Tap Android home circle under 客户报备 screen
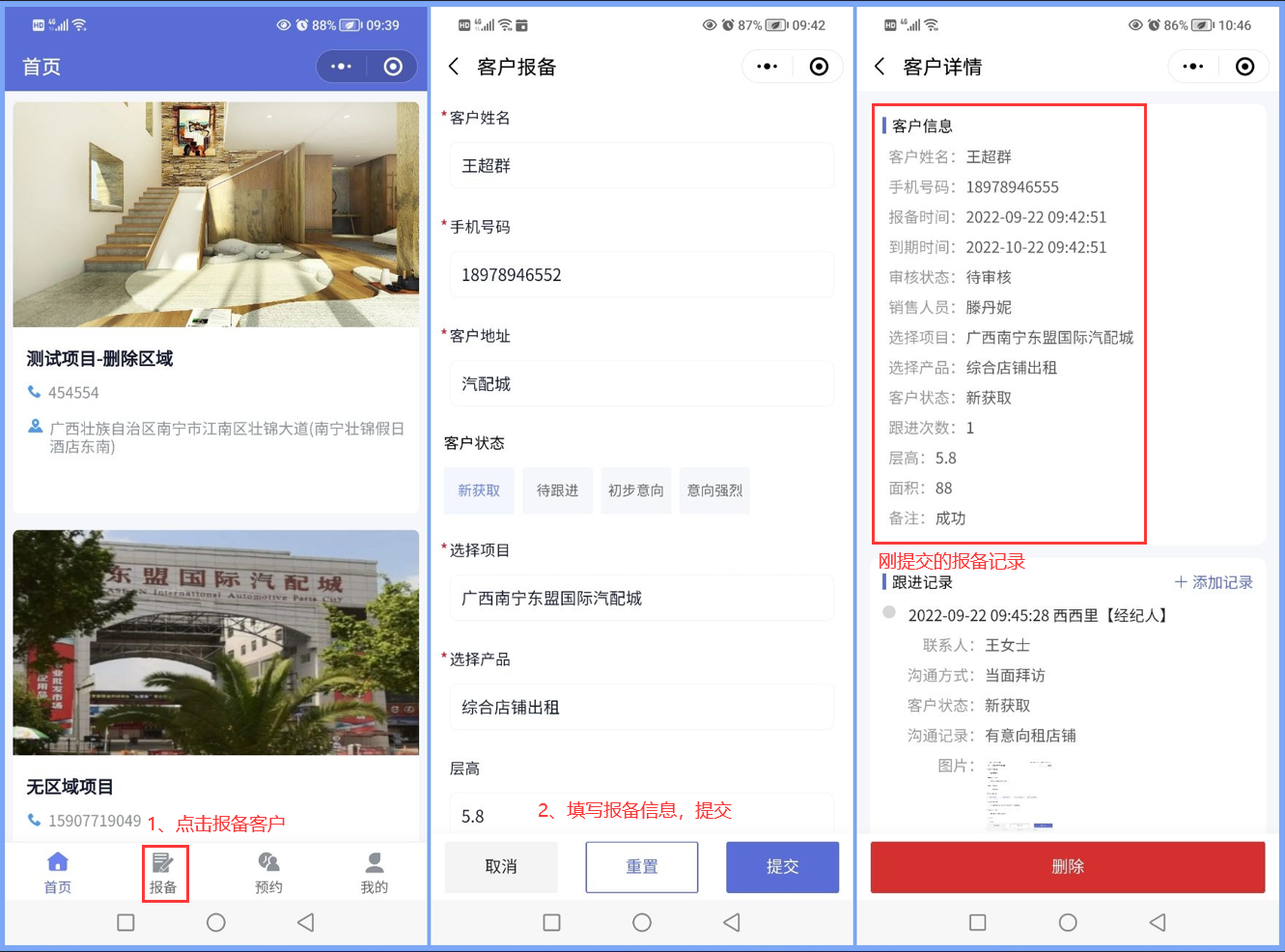1285x952 pixels. coord(642,923)
